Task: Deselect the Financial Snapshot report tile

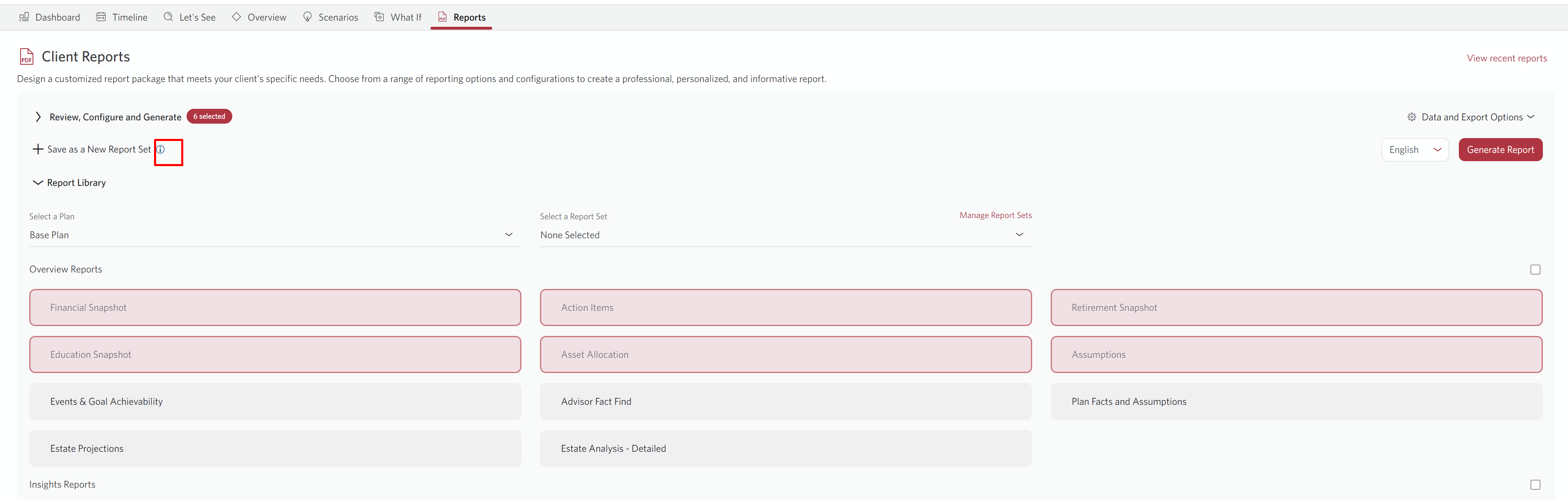Action: tap(275, 308)
